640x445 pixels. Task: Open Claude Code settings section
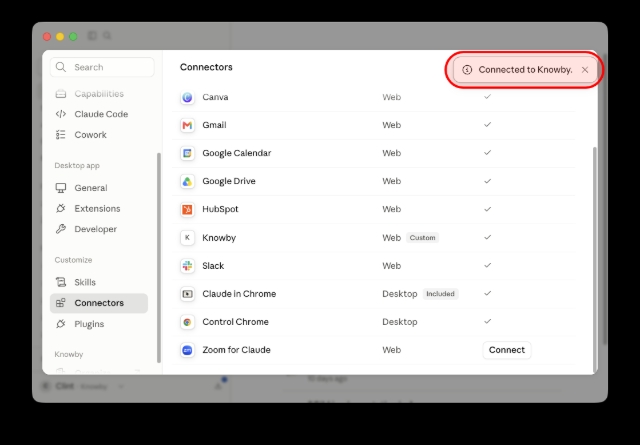coord(99,114)
